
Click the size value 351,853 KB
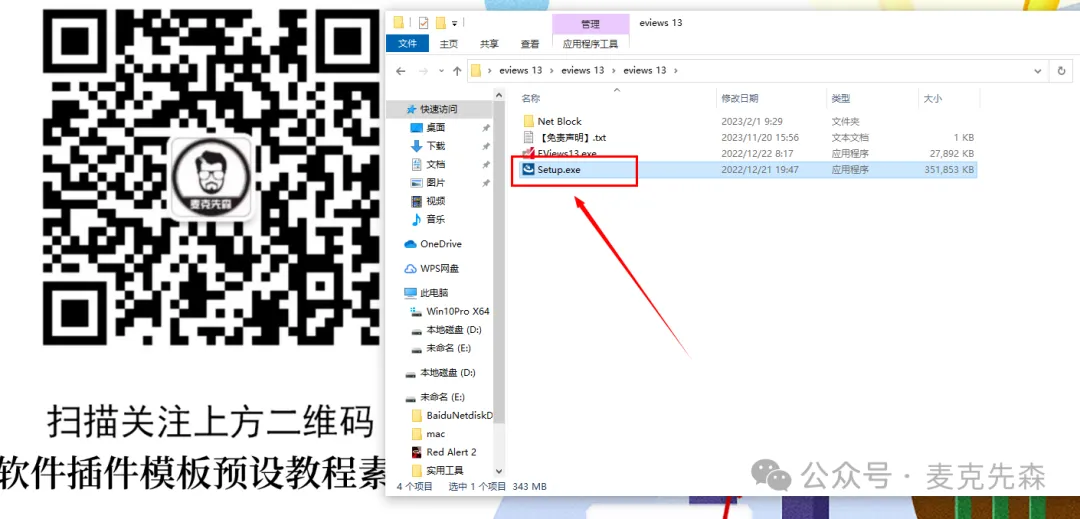(x=948, y=169)
